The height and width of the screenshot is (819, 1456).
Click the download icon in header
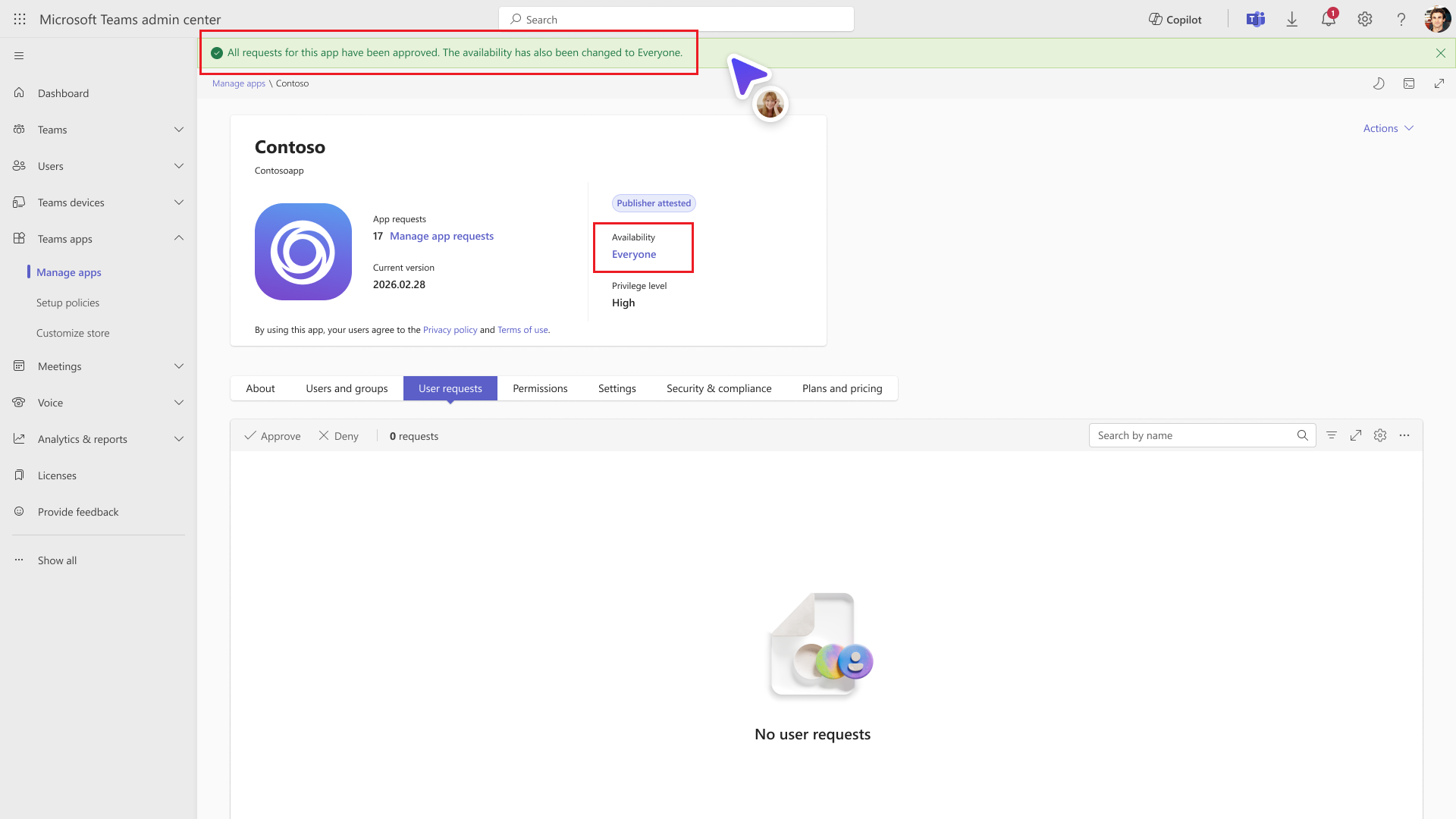[1292, 20]
